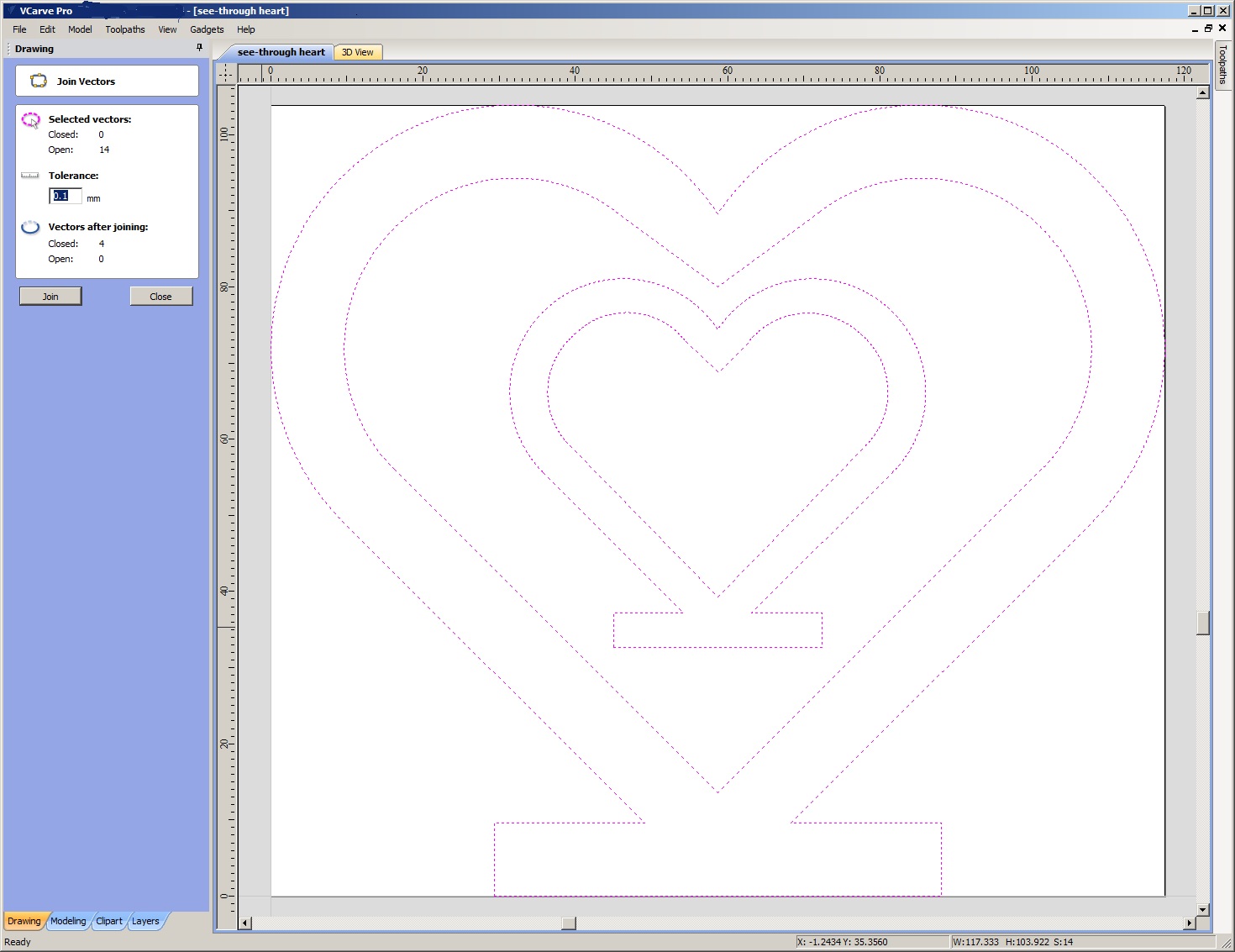
Task: Click the Tolerance value input field
Action: tap(66, 196)
